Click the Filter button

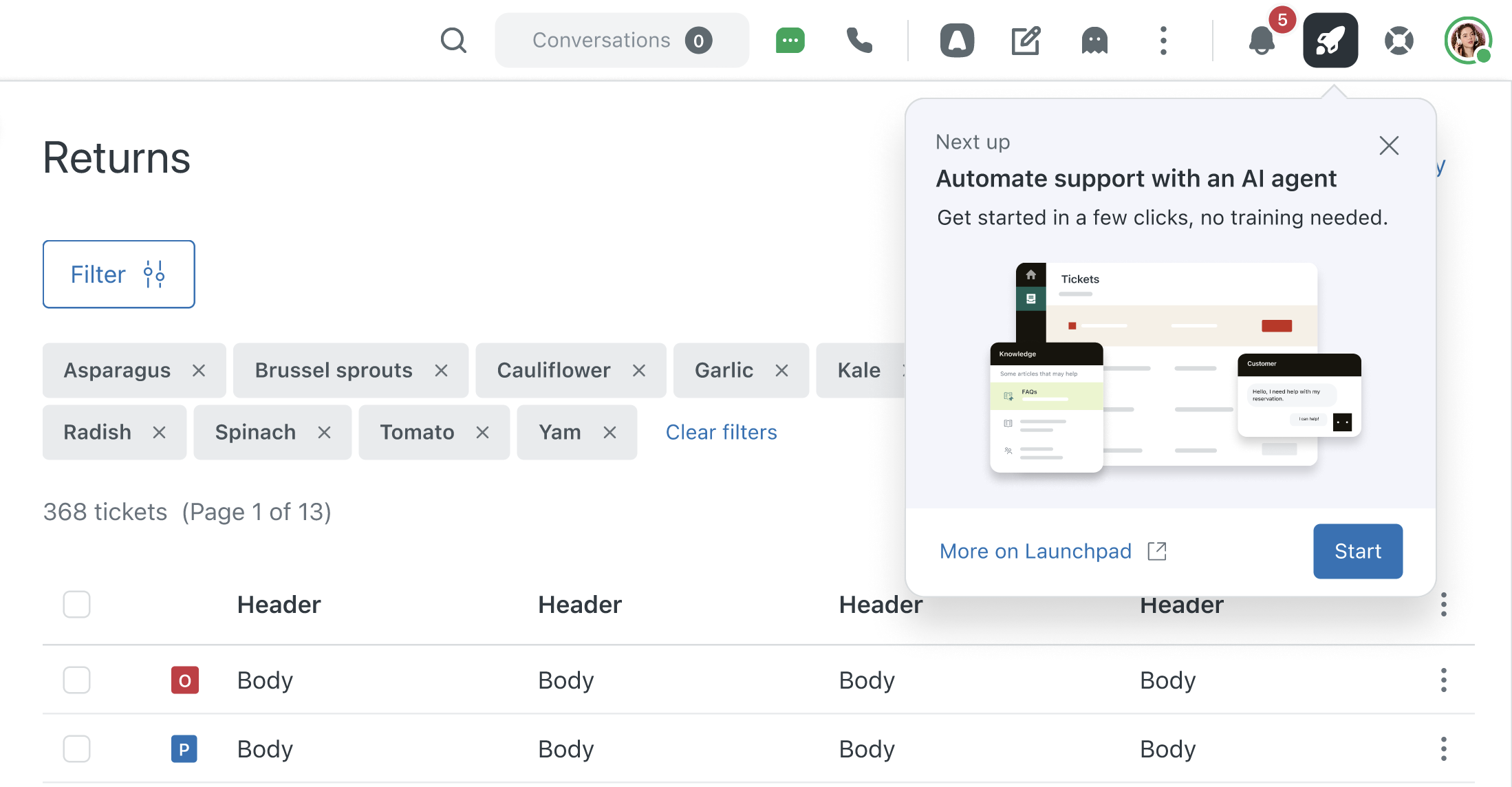(118, 274)
